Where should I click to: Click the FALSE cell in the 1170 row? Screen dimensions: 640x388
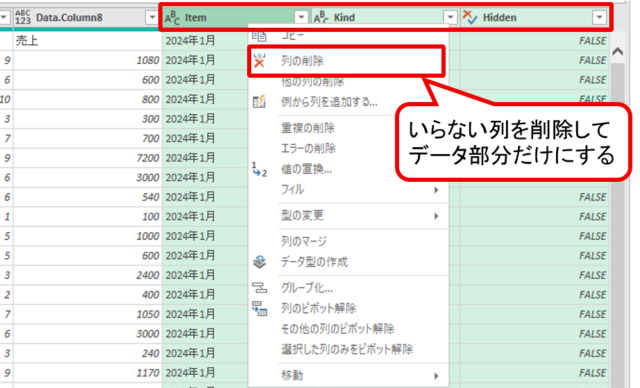point(534,373)
